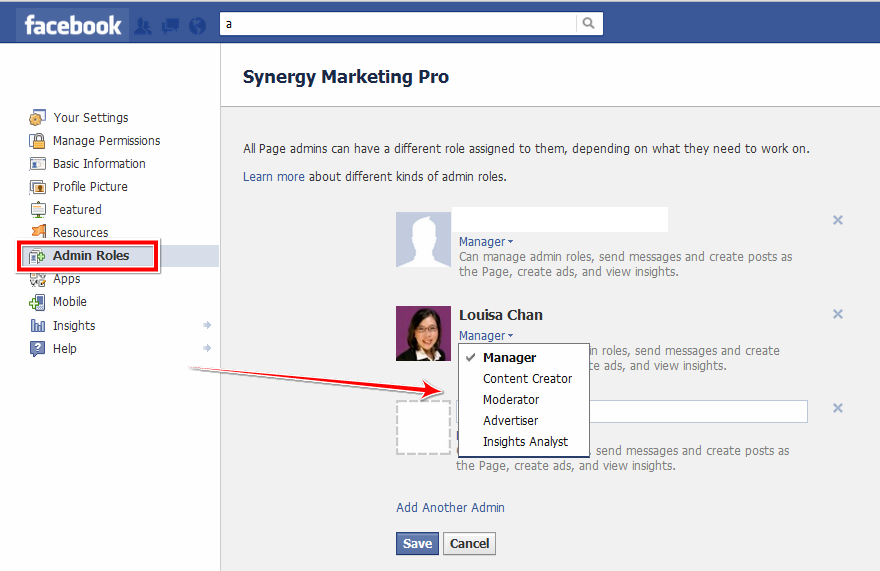Click the Cancel button
The image size is (880, 571).
pos(469,543)
